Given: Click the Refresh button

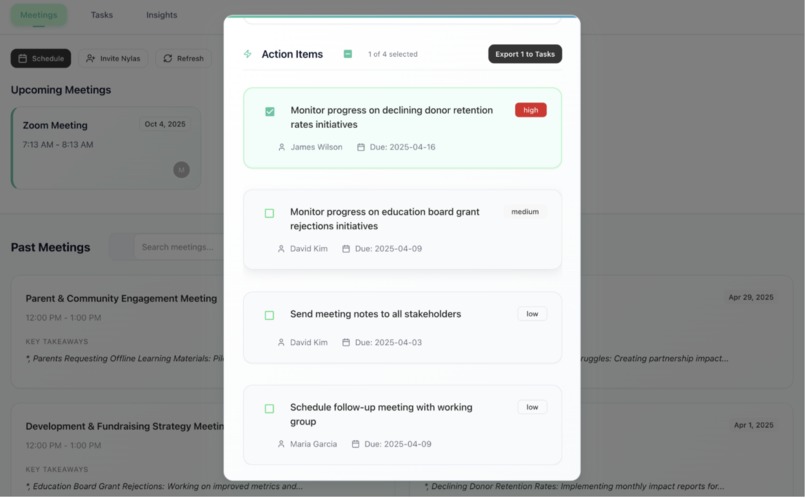Looking at the screenshot, I should 184,59.
